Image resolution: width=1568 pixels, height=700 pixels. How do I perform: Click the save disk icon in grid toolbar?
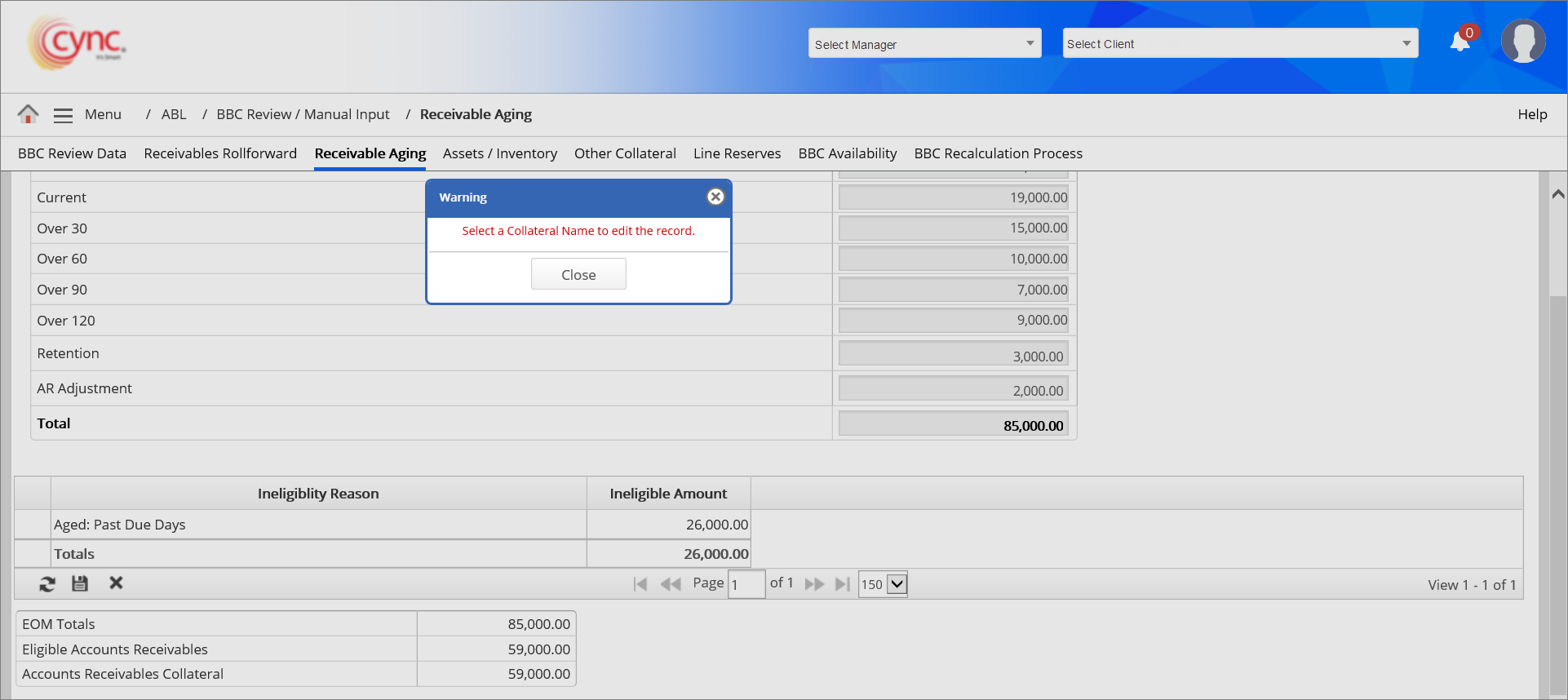coord(80,583)
